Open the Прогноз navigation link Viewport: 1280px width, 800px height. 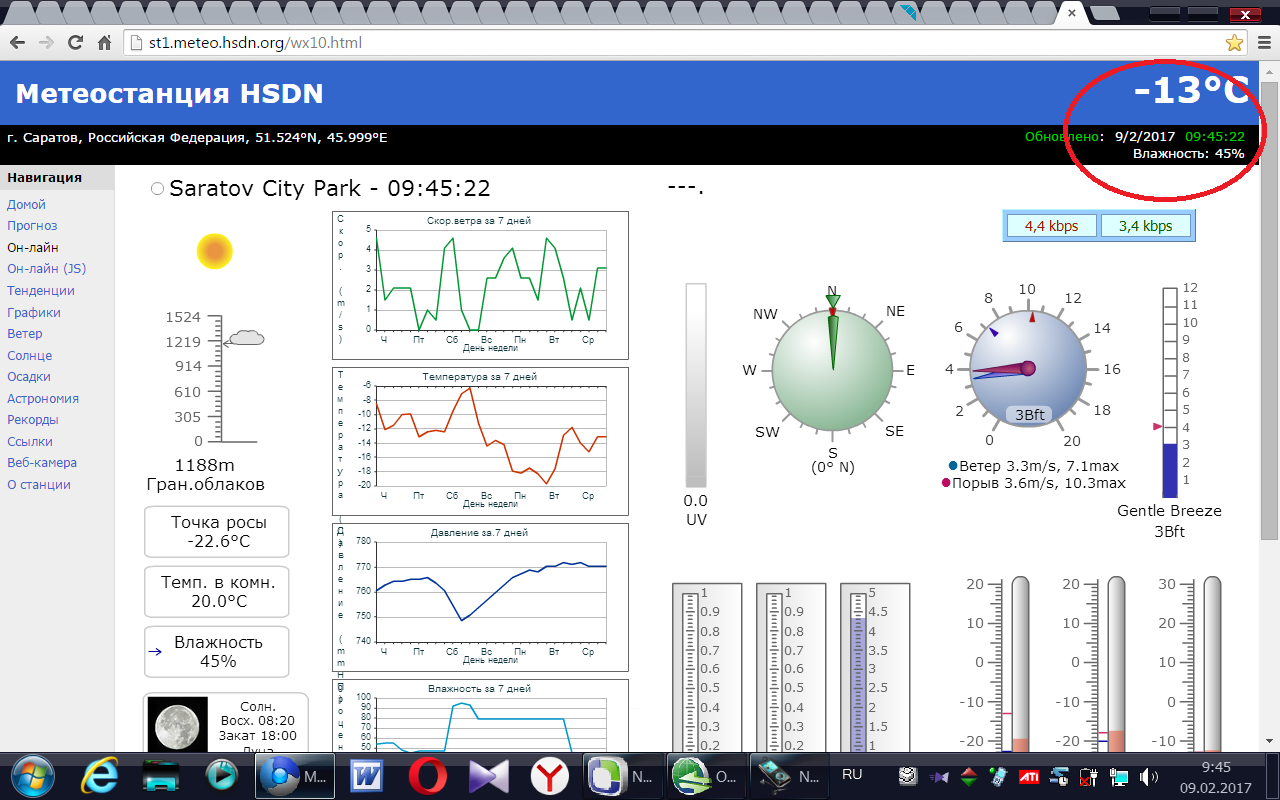coord(32,226)
